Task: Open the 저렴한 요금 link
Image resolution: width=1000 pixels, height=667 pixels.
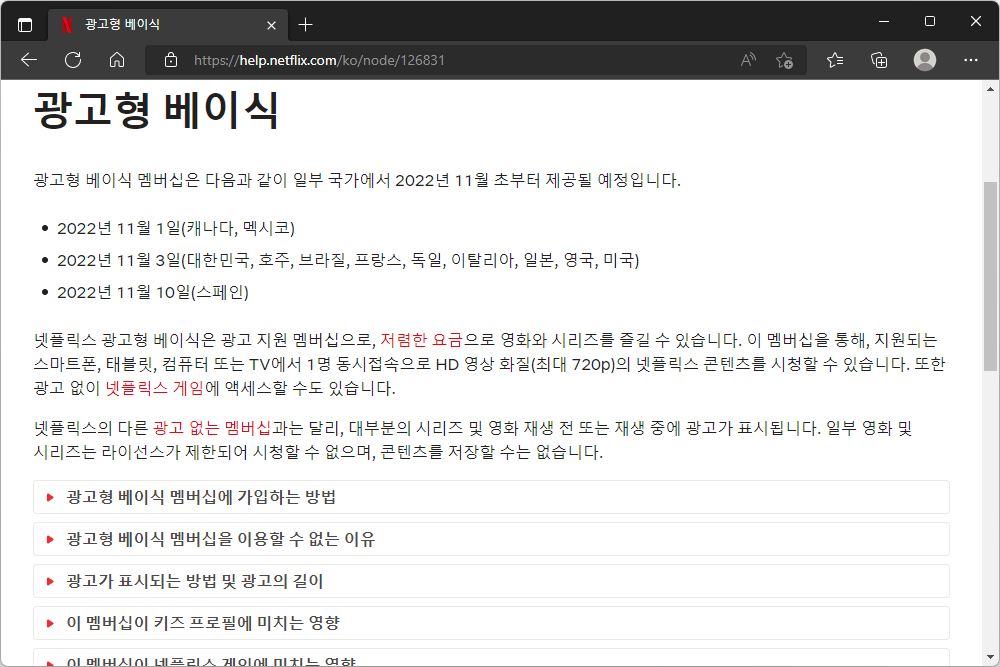Action: 421,340
